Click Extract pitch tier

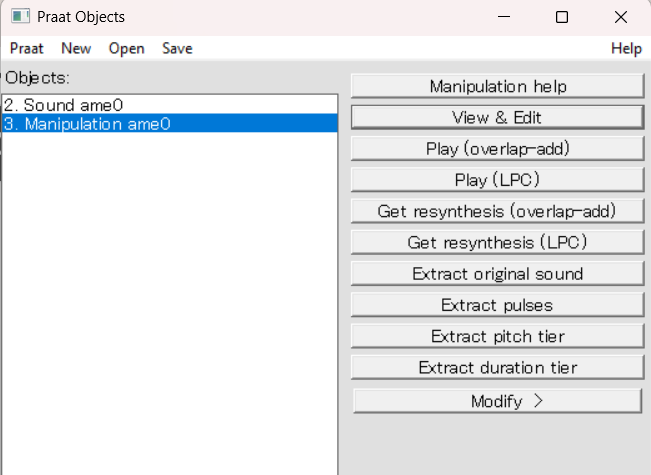497,336
